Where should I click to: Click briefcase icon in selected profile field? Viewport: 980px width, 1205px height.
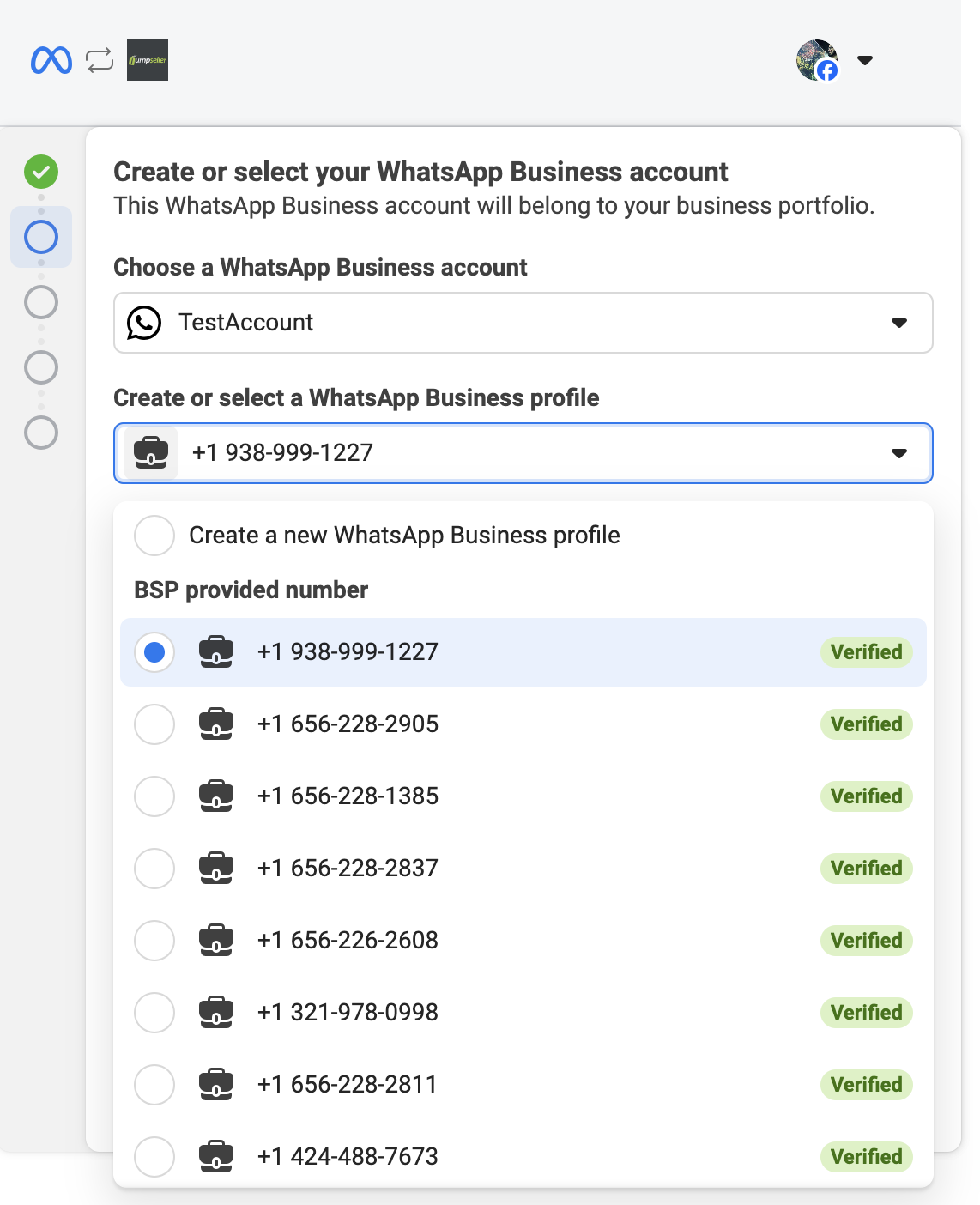pos(151,452)
